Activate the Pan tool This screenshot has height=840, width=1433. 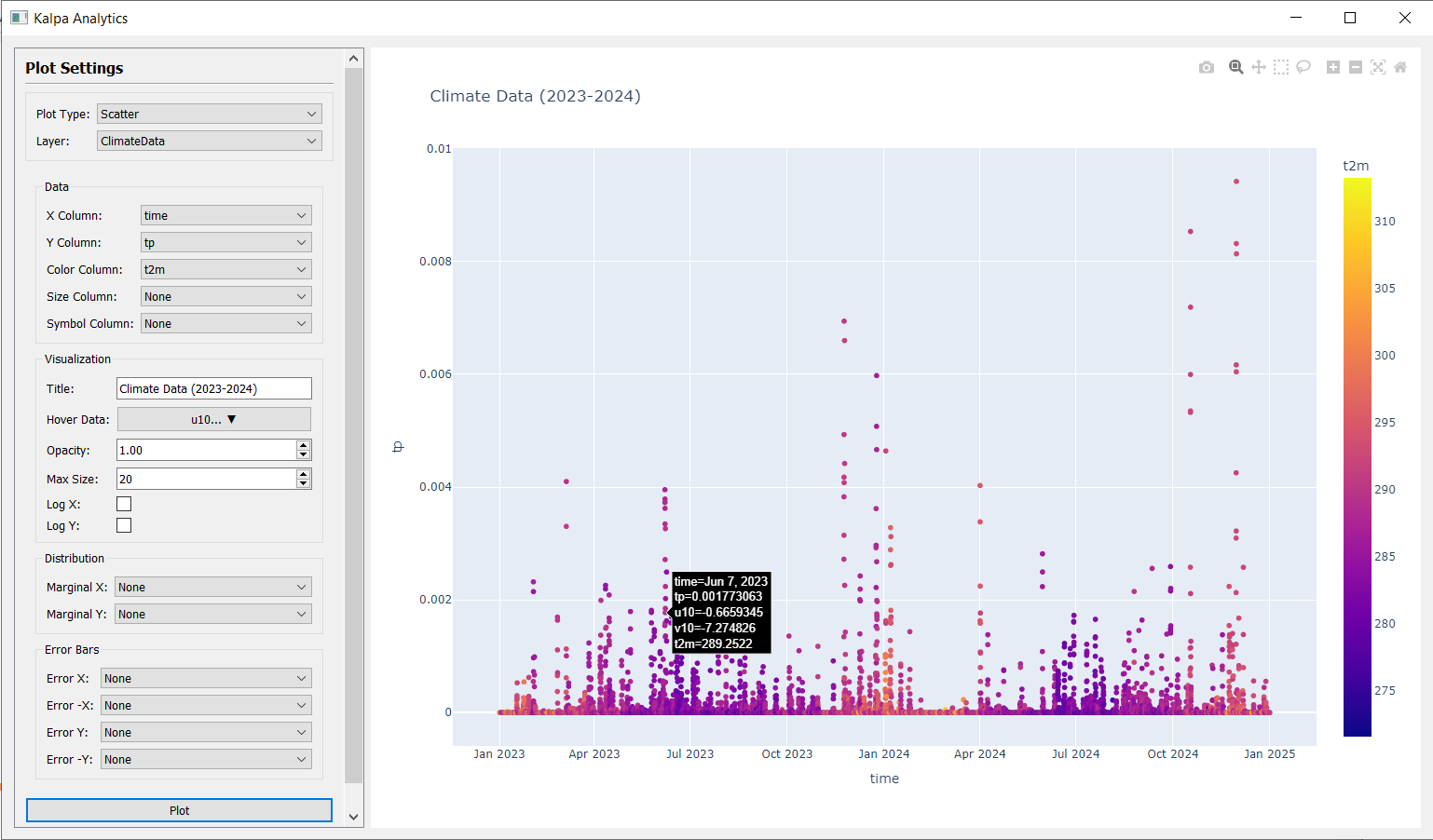coord(1258,67)
